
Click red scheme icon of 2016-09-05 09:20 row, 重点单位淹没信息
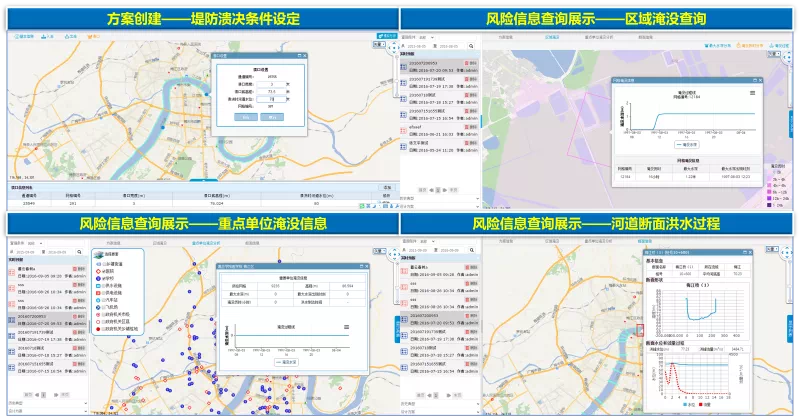(12, 272)
